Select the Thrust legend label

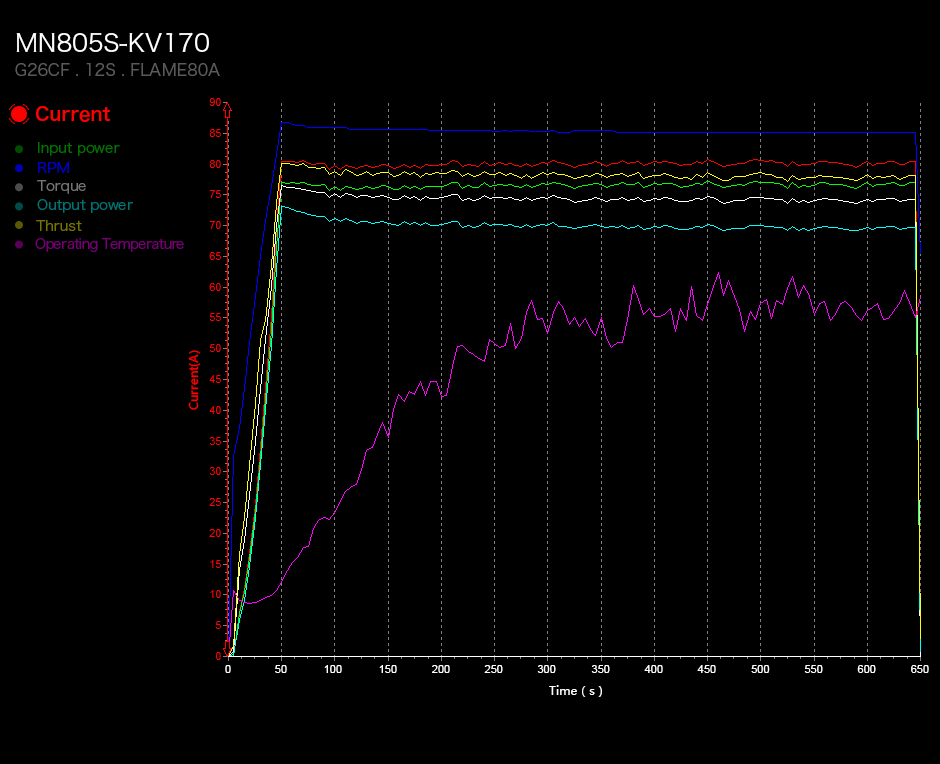click(x=59, y=225)
